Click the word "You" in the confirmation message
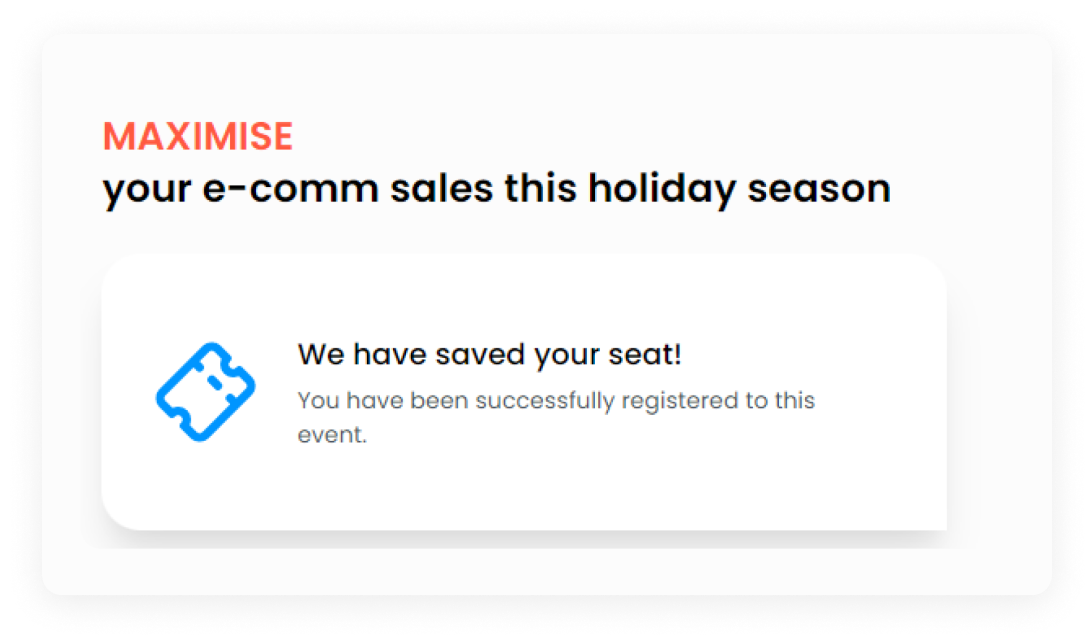Image resolution: width=1092 pixels, height=643 pixels. (317, 401)
